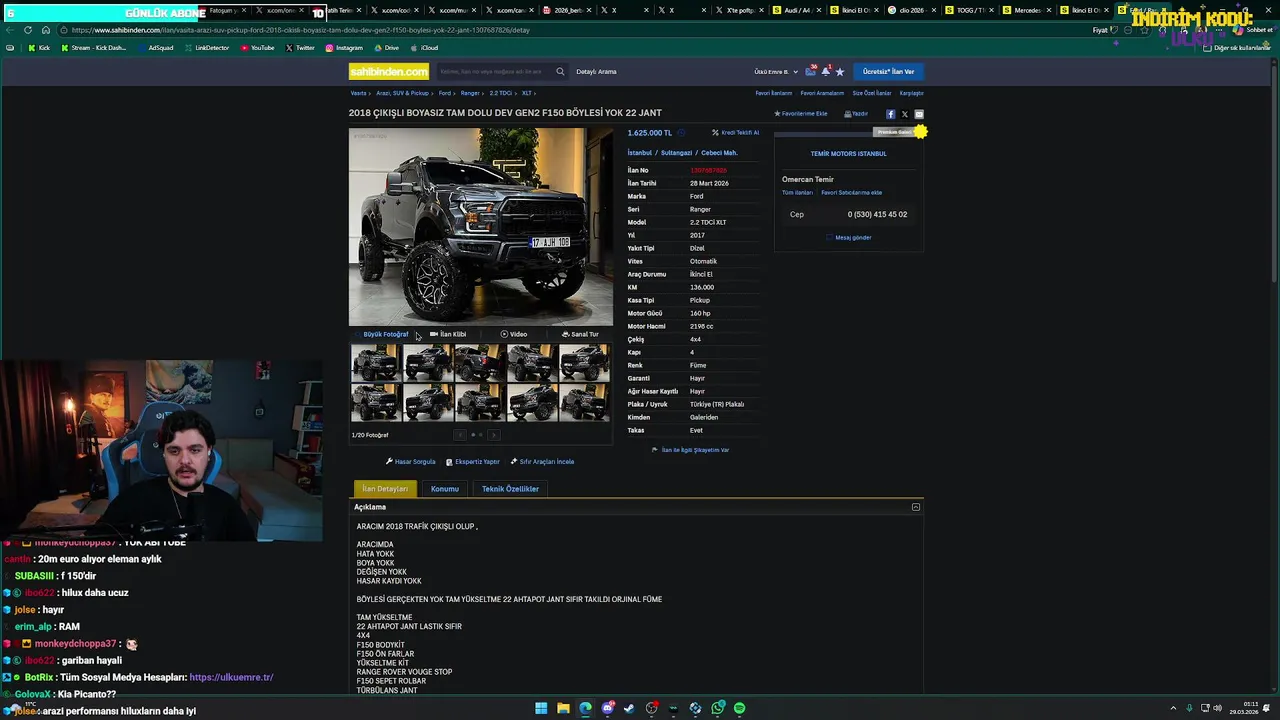Click the Arazi, SUV & Pickup breadcrumb

[x=402, y=93]
